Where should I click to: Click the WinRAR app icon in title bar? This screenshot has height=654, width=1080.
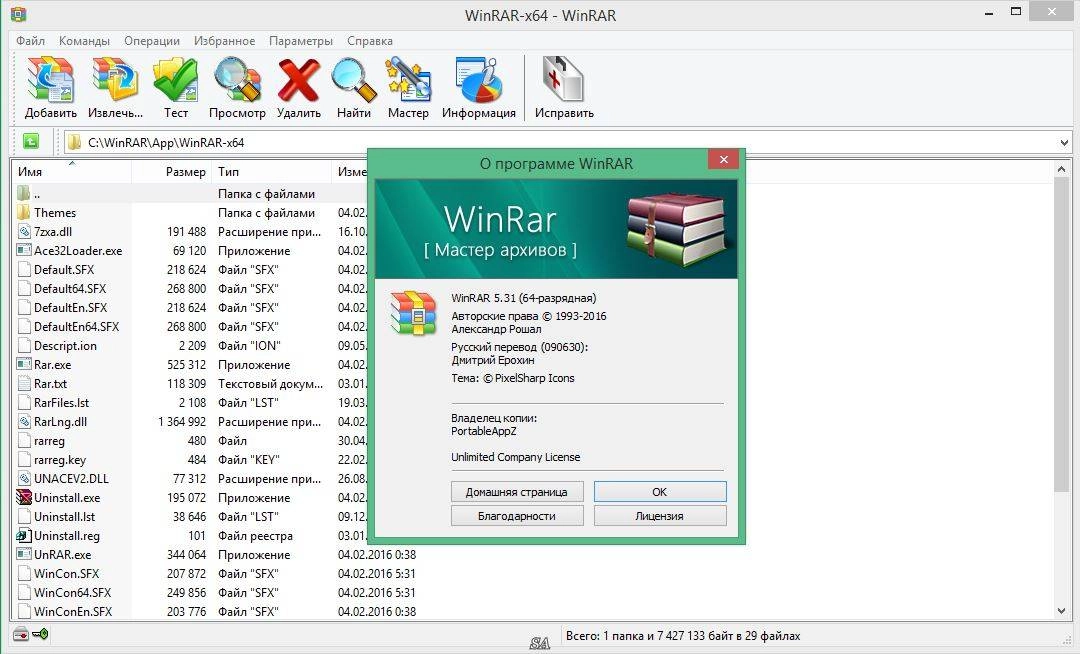tap(19, 14)
